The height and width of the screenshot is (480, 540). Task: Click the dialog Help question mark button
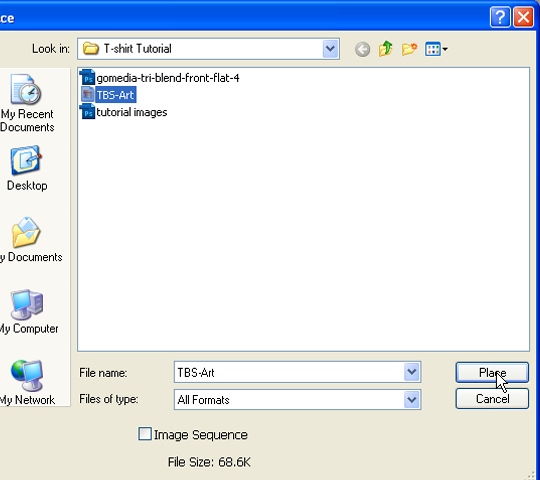[x=500, y=17]
